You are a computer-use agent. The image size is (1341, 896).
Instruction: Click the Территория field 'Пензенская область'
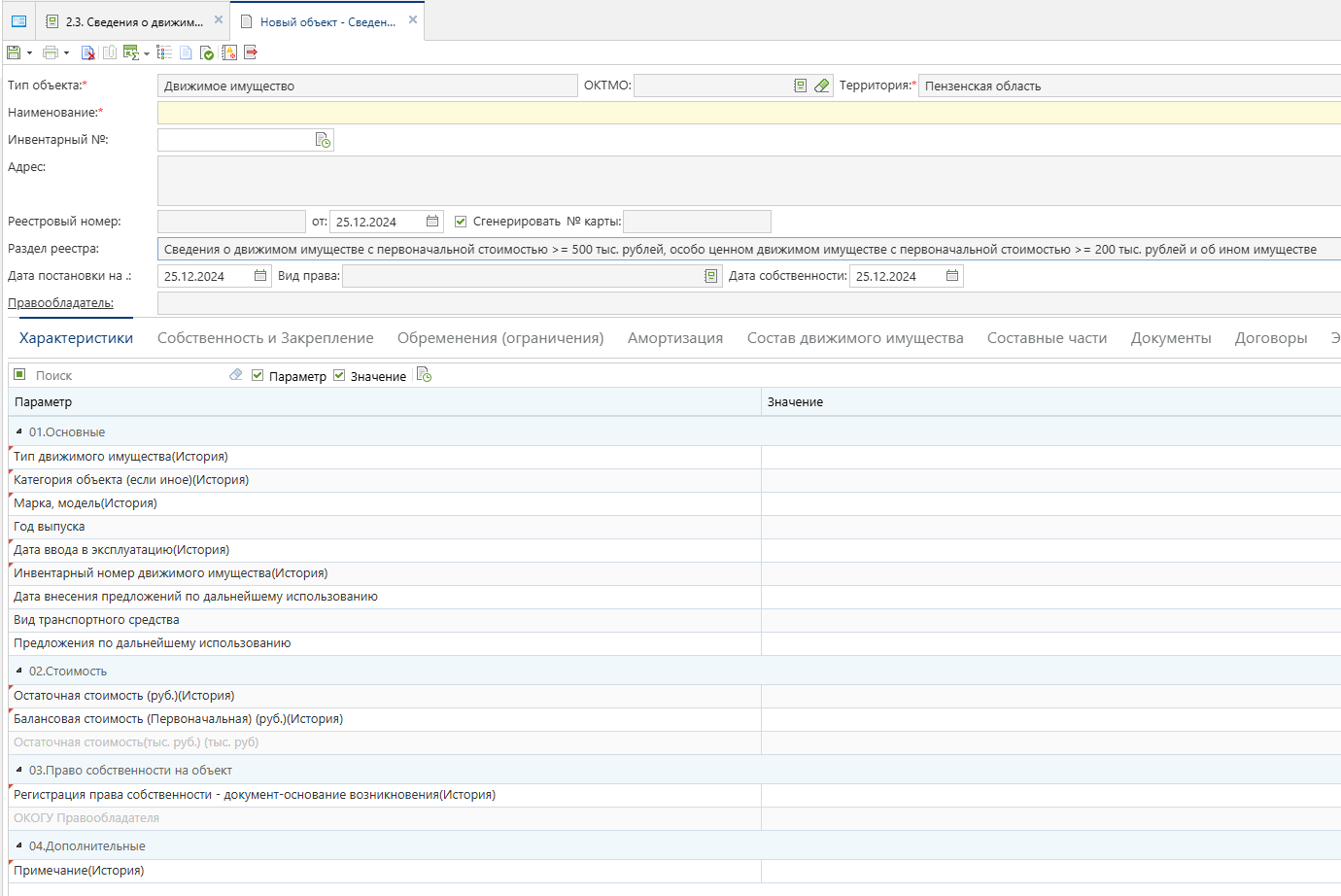(1129, 86)
